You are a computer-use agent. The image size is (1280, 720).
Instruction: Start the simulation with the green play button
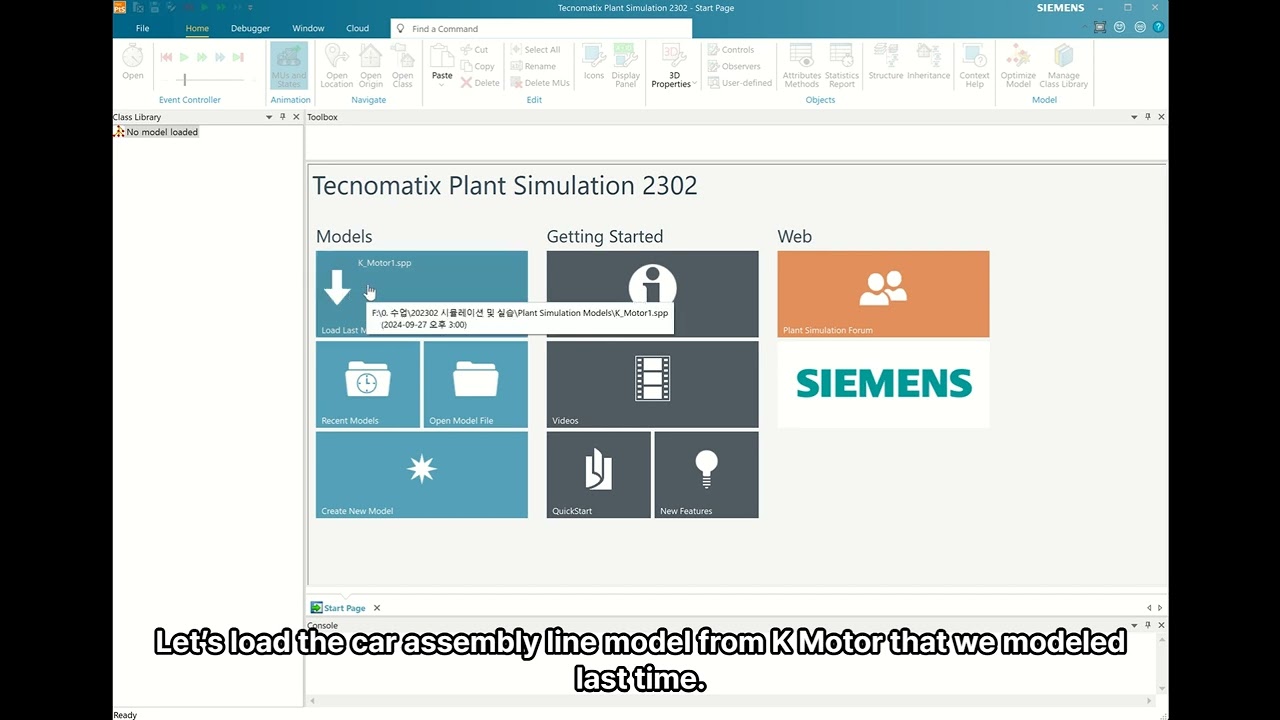click(x=184, y=58)
